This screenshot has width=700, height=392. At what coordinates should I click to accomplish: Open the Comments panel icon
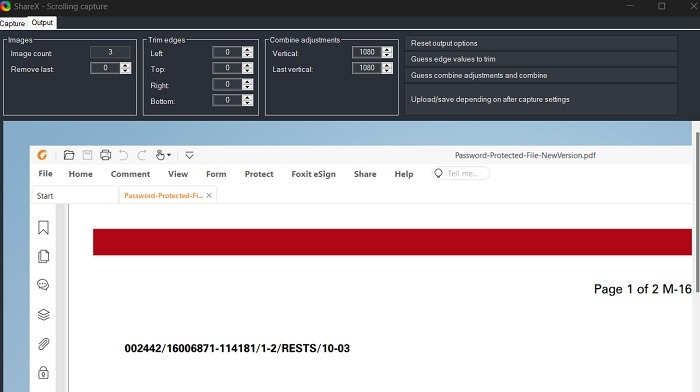pyautogui.click(x=43, y=285)
